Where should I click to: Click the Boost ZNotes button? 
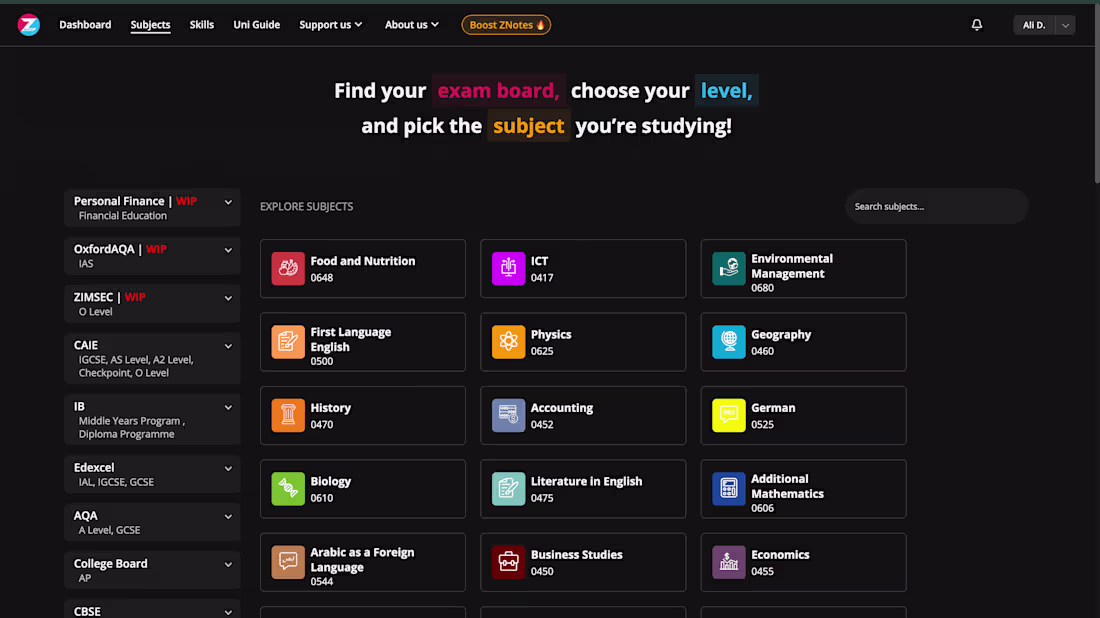point(506,25)
